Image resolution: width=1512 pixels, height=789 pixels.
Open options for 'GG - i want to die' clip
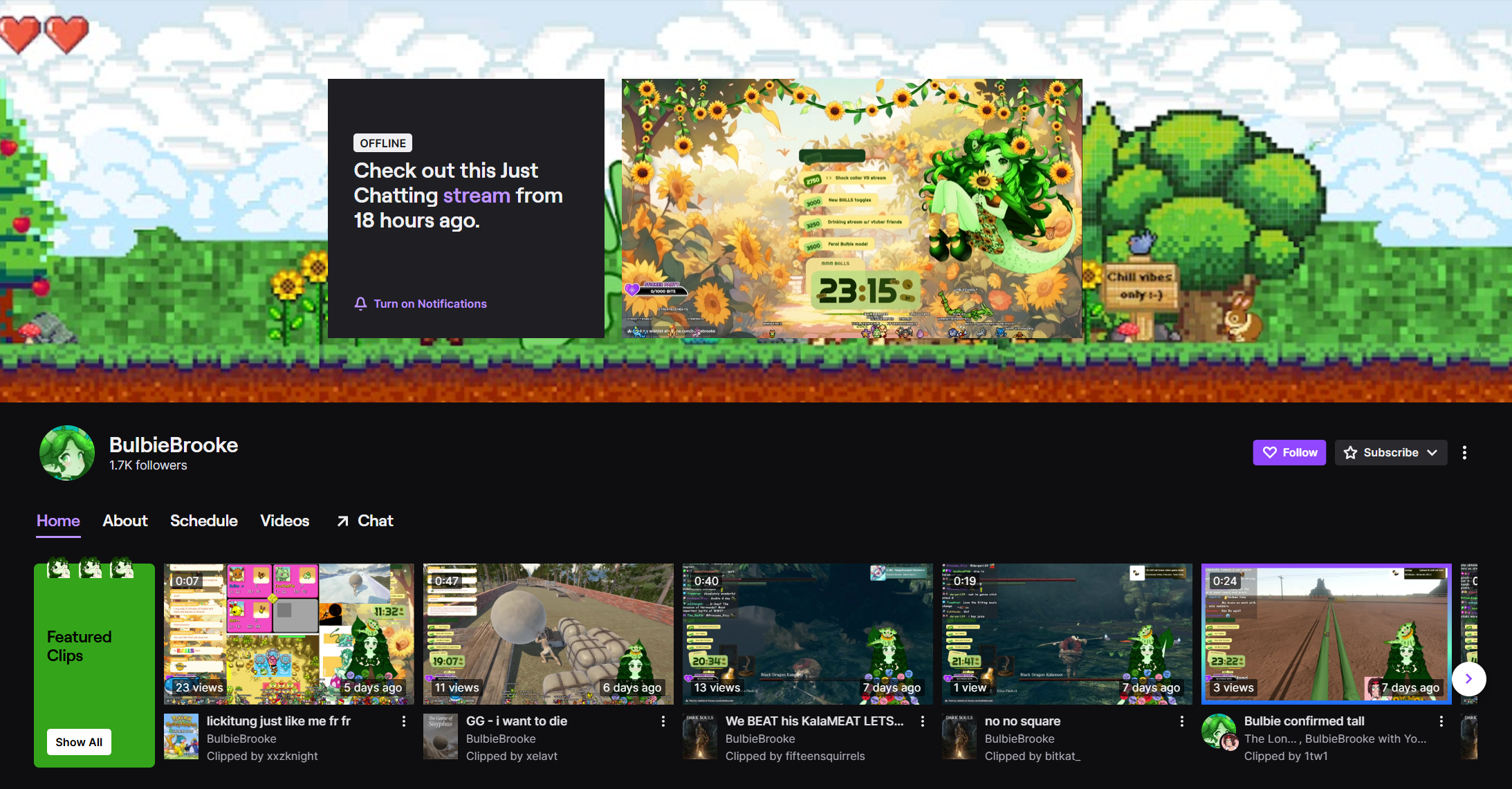pyautogui.click(x=663, y=721)
